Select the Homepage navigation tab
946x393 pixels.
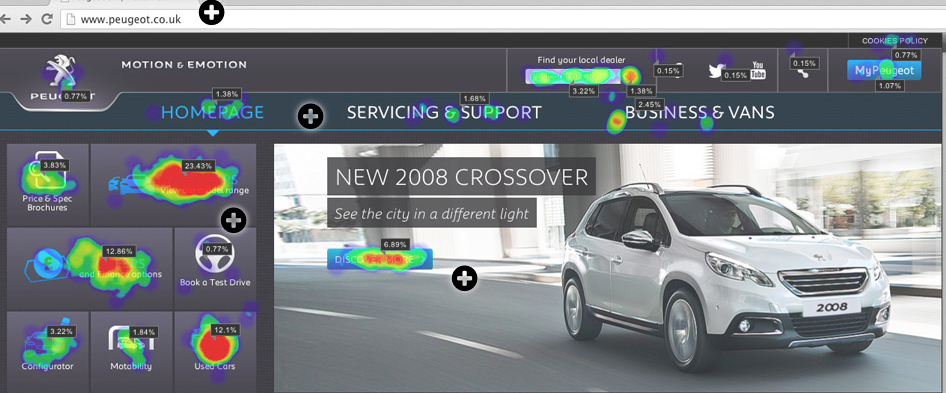[x=212, y=112]
